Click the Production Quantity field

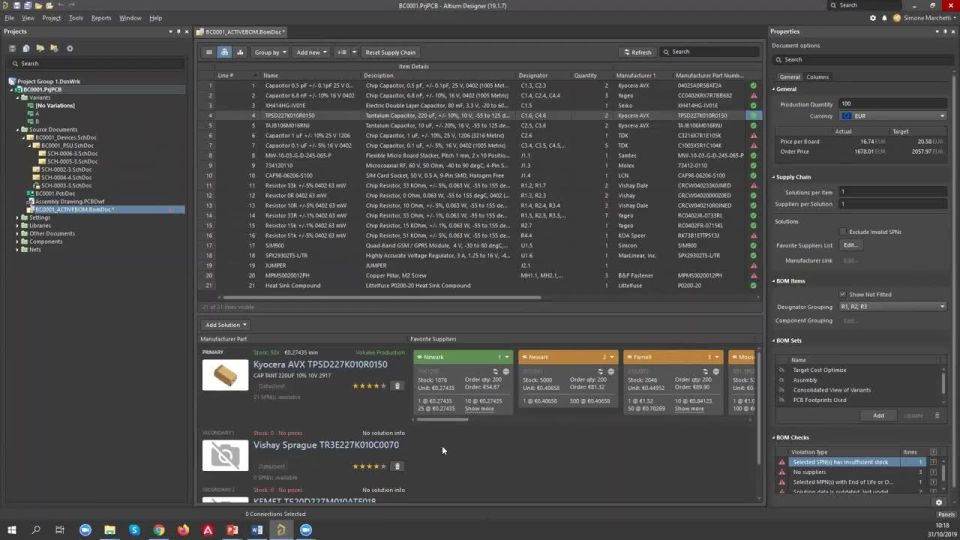[892, 104]
